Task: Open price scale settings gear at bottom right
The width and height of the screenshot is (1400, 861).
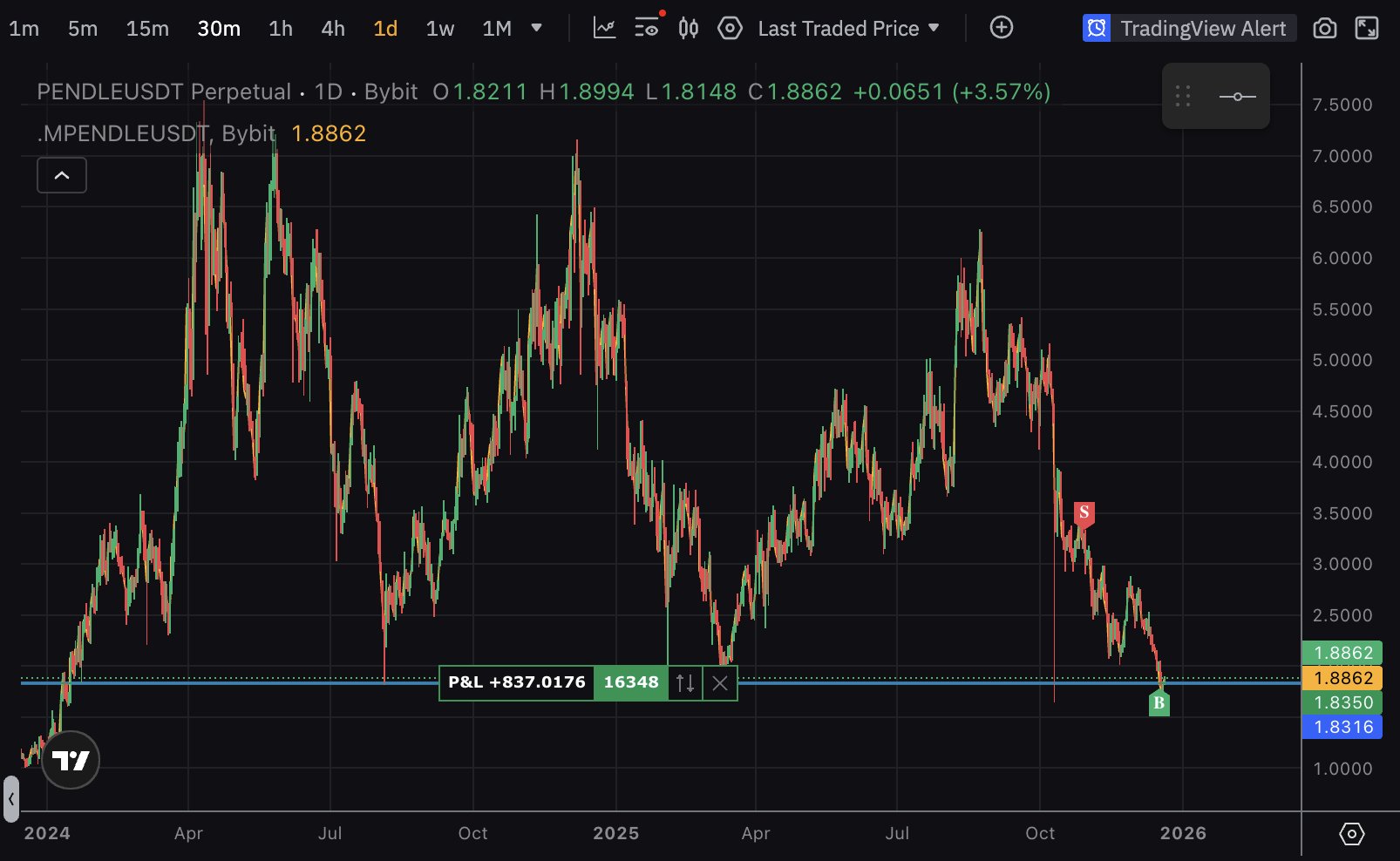Action: [x=1351, y=834]
